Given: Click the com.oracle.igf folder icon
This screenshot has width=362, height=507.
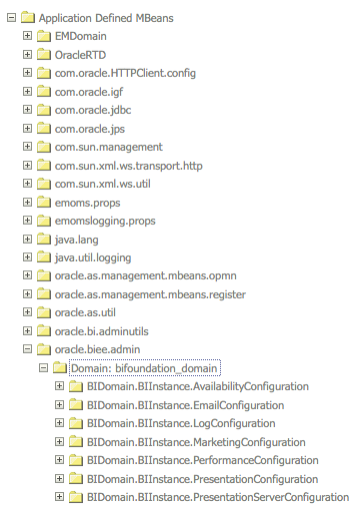Looking at the screenshot, I should tap(44, 91).
